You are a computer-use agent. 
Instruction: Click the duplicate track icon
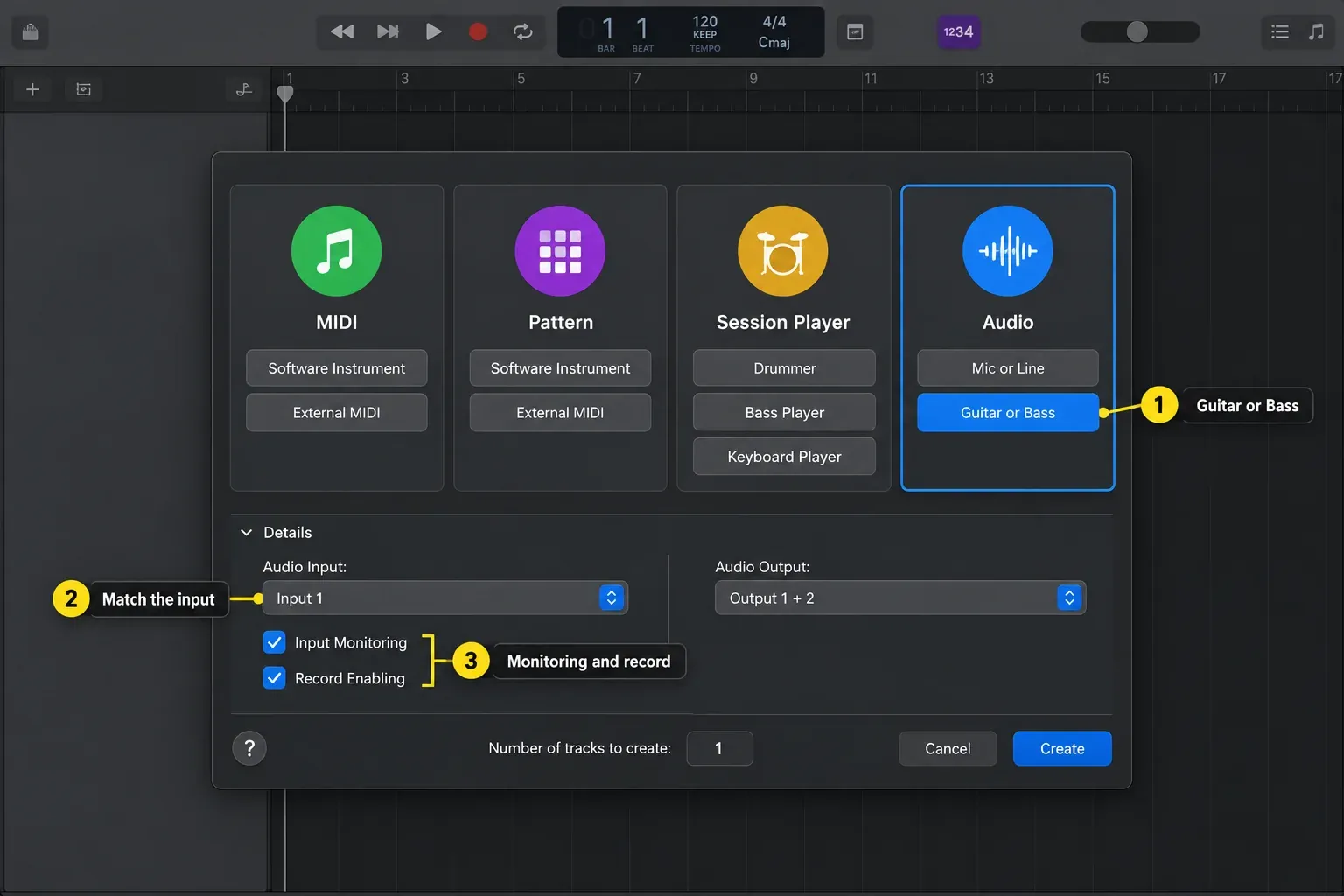coord(84,89)
